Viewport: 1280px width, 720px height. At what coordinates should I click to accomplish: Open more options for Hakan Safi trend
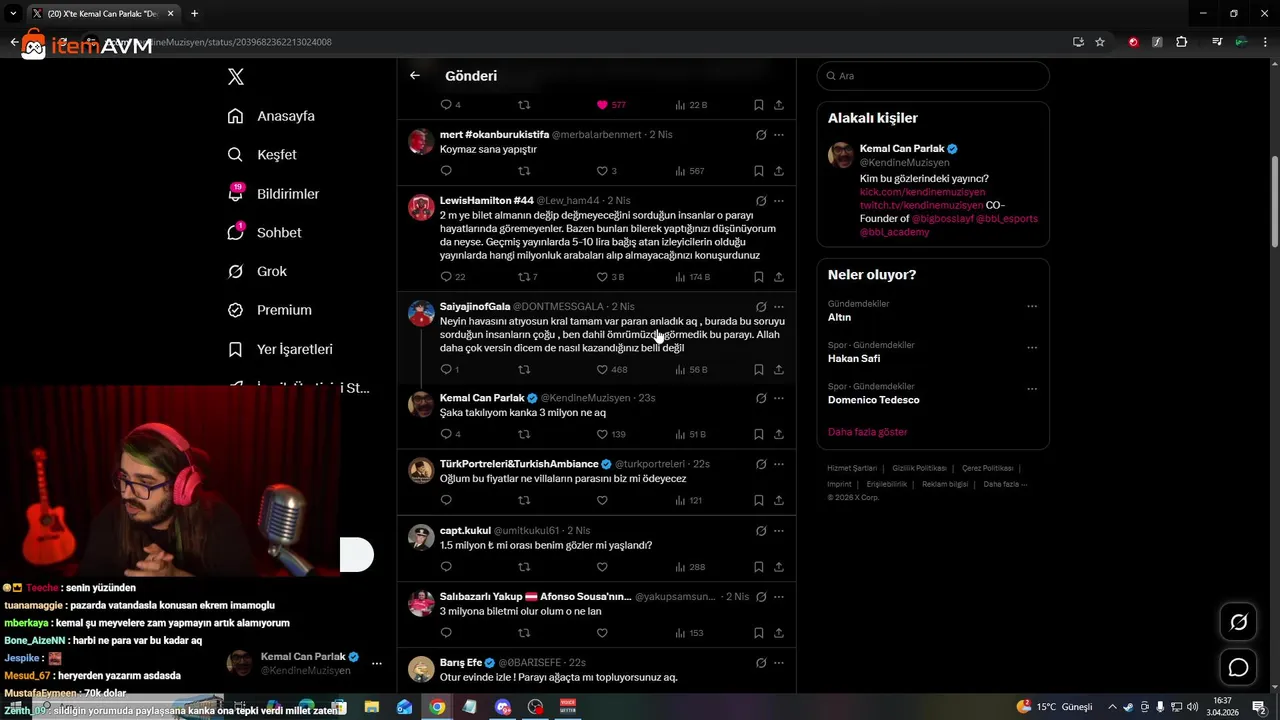(x=1032, y=348)
